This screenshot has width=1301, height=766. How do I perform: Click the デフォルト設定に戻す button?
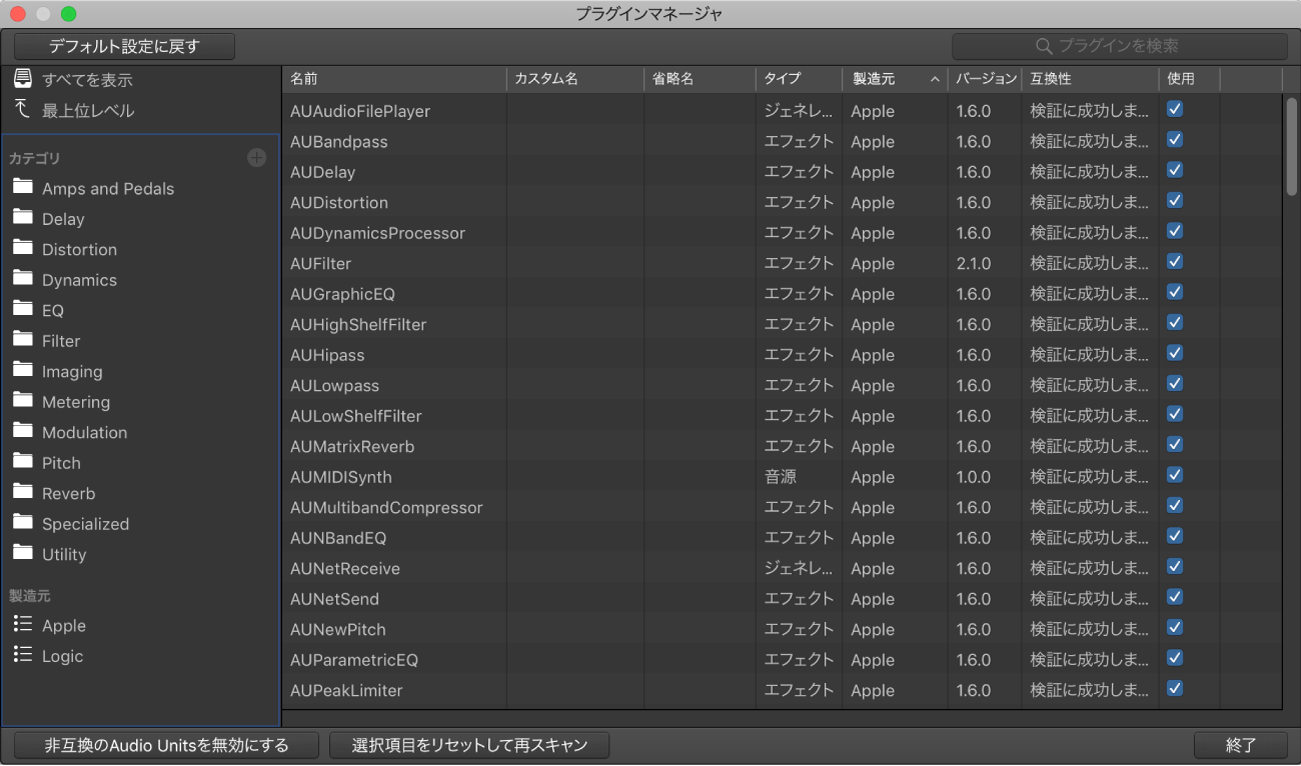(125, 46)
